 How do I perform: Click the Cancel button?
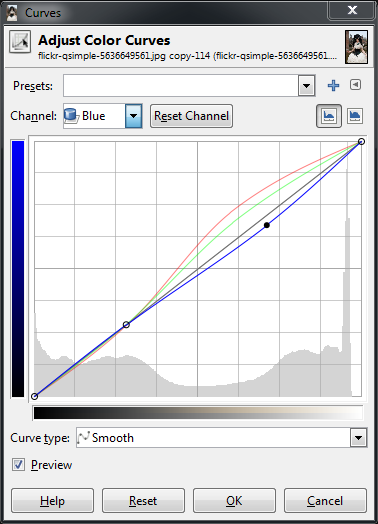coord(325,501)
